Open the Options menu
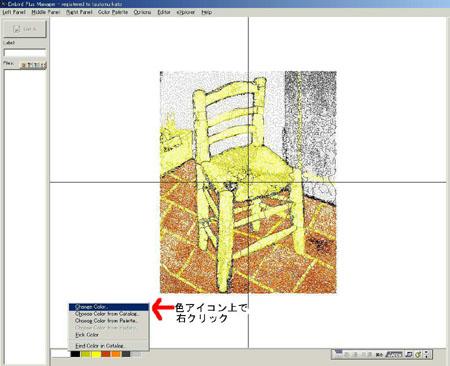The width and height of the screenshot is (450, 366). (x=142, y=12)
